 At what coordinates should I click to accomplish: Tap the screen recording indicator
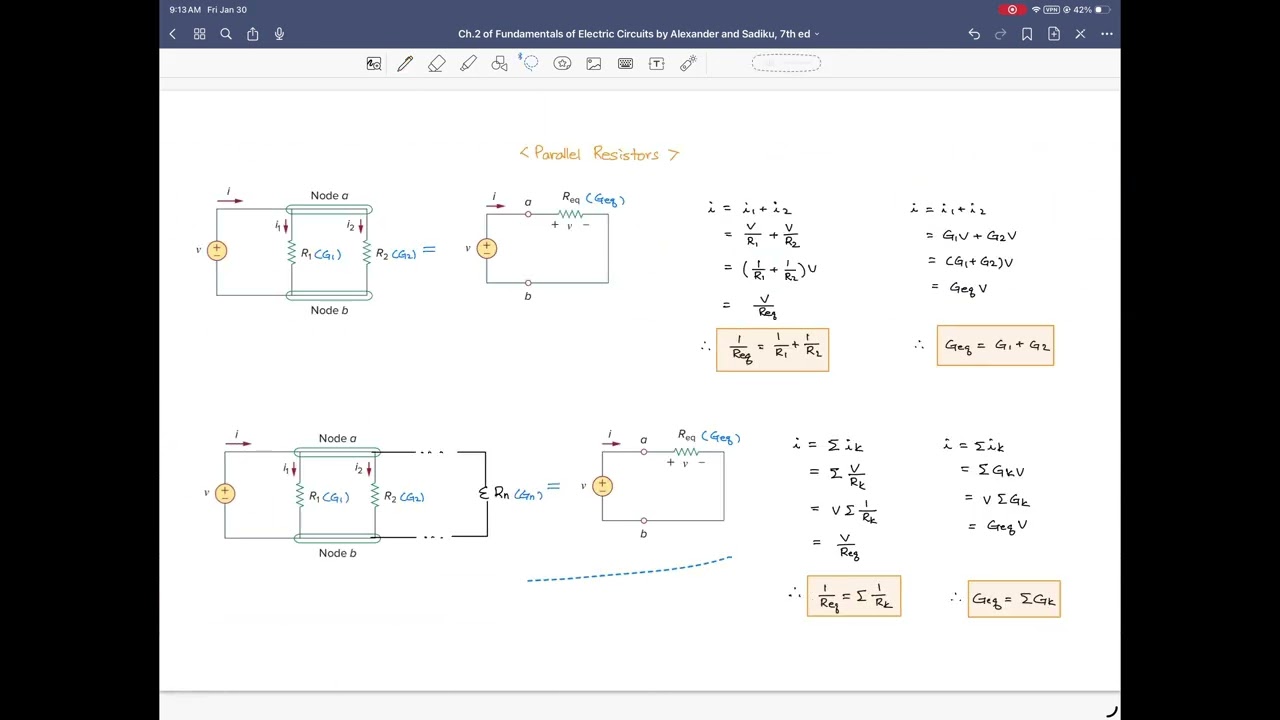coord(1012,9)
